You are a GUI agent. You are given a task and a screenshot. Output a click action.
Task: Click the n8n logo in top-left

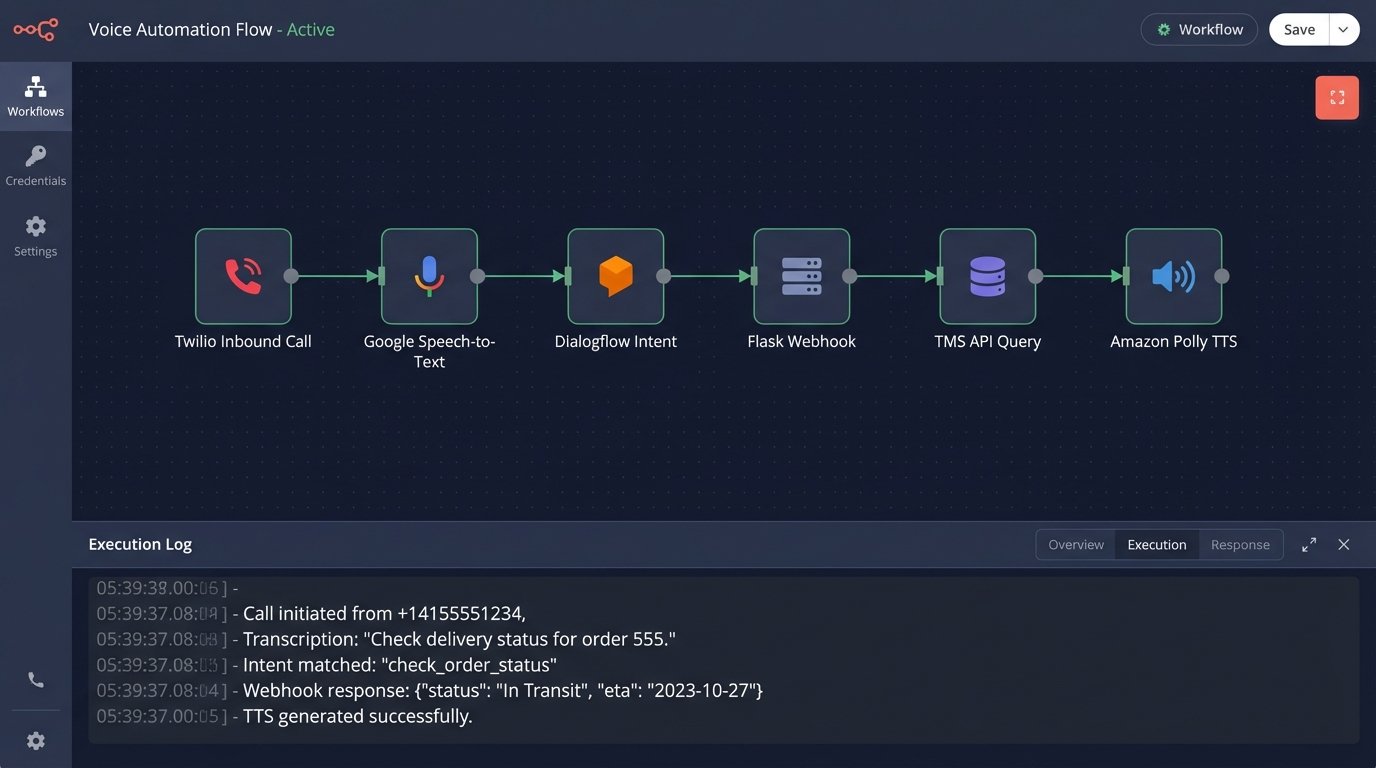point(35,30)
